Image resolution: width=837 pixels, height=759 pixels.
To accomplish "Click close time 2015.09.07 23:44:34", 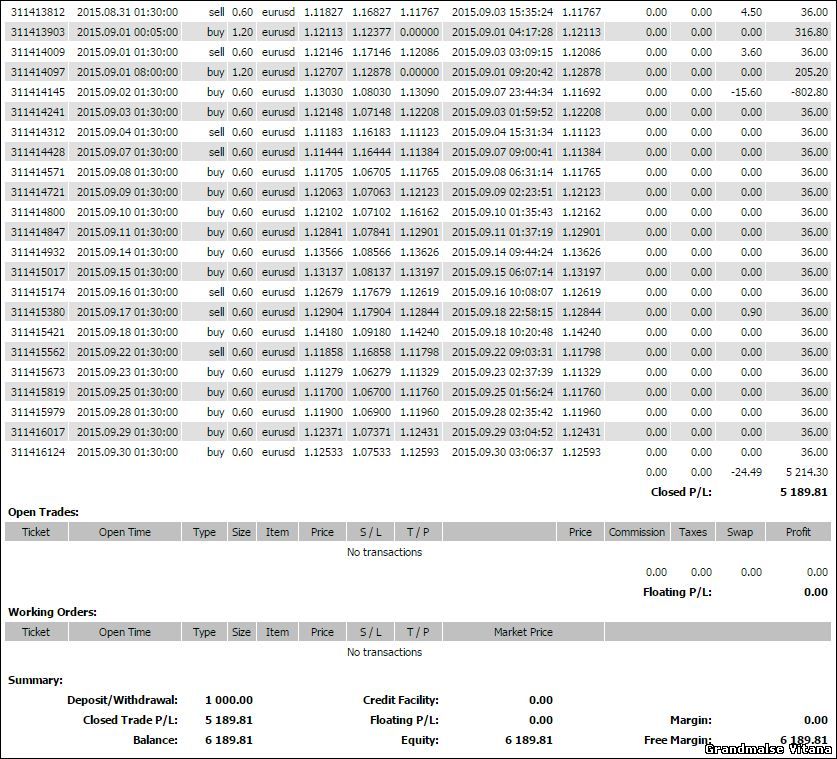I will tap(502, 92).
